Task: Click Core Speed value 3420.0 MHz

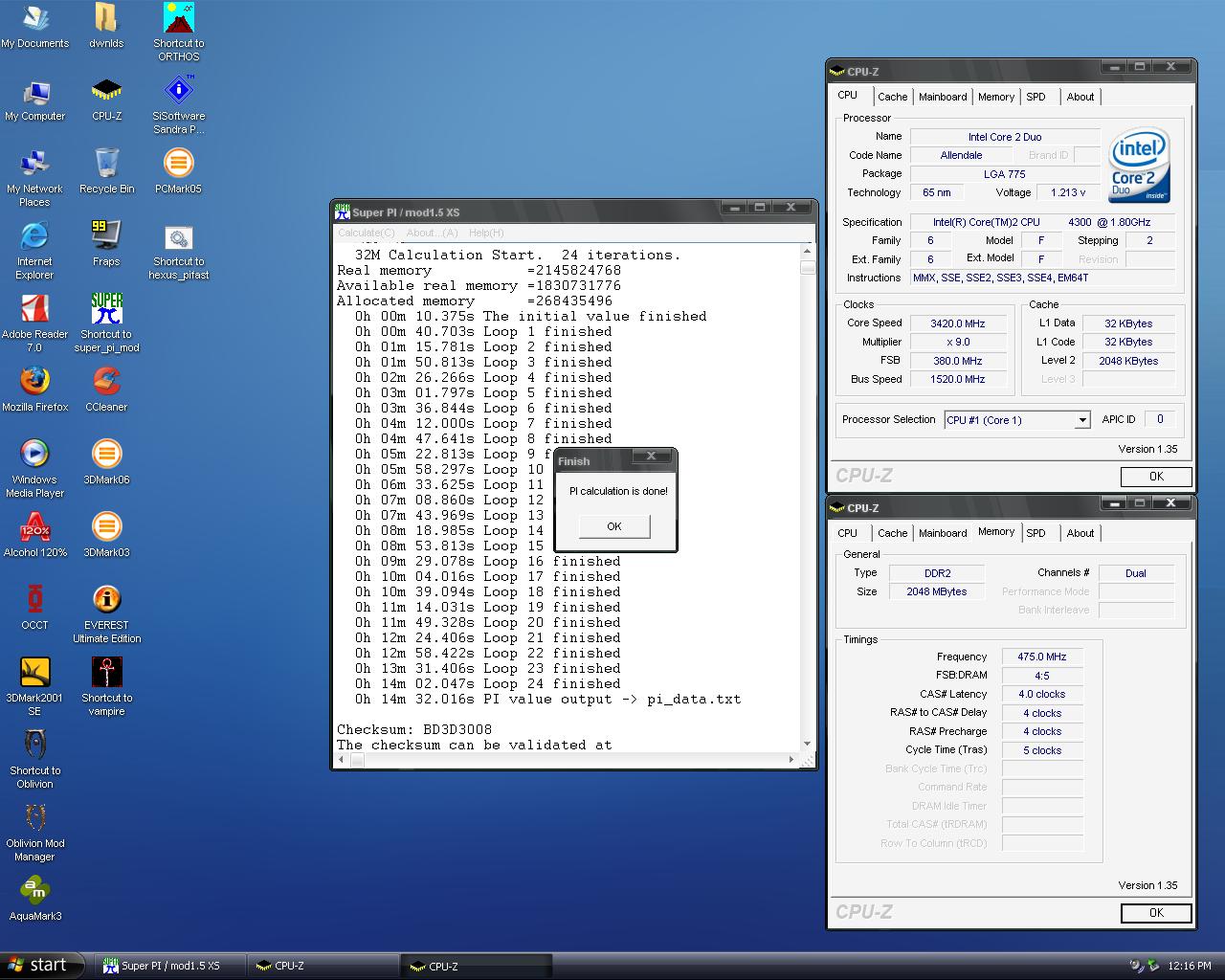Action: (958, 323)
